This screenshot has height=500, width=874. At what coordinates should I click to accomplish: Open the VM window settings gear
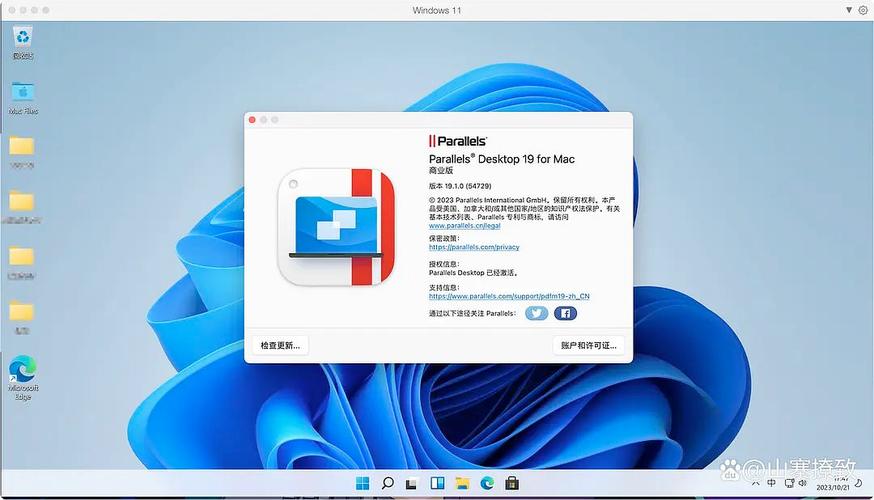pyautogui.click(x=863, y=10)
